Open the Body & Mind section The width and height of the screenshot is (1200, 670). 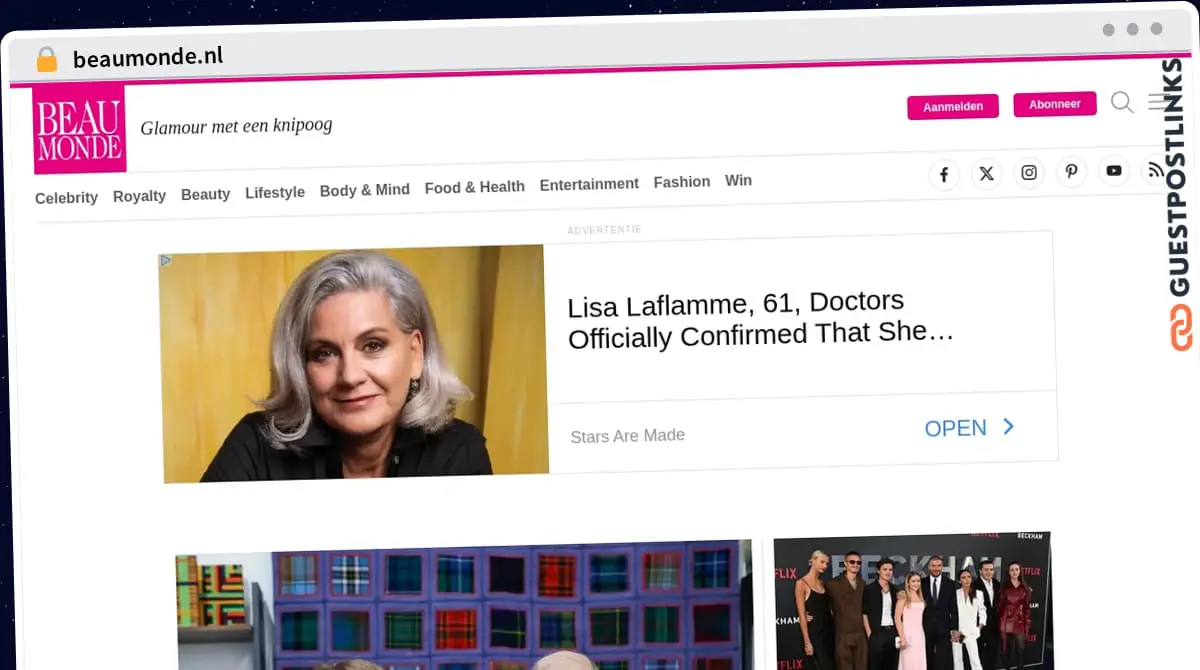(x=365, y=190)
